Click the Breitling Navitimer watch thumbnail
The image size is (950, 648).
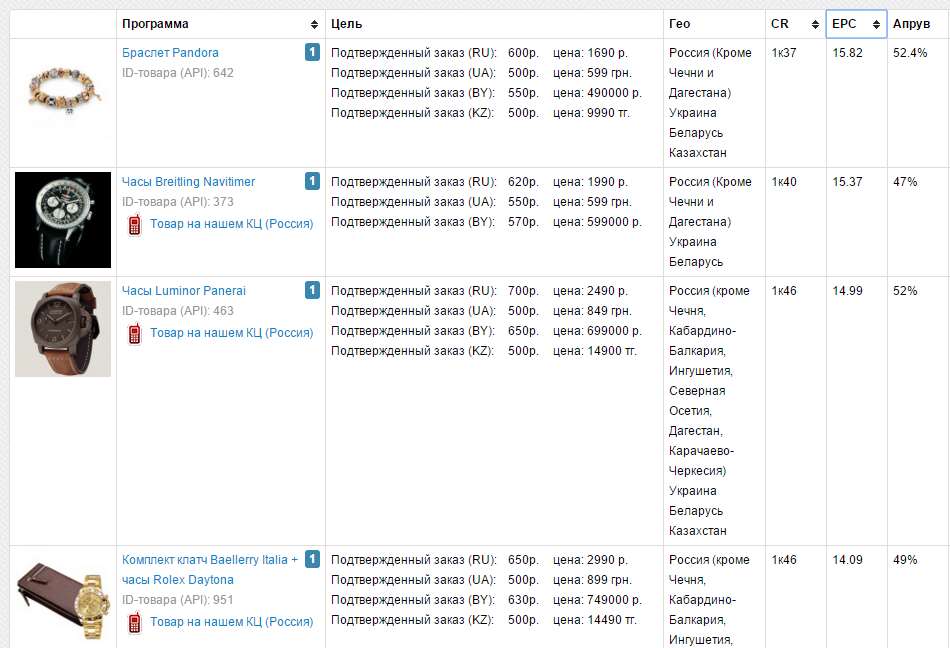[x=63, y=220]
